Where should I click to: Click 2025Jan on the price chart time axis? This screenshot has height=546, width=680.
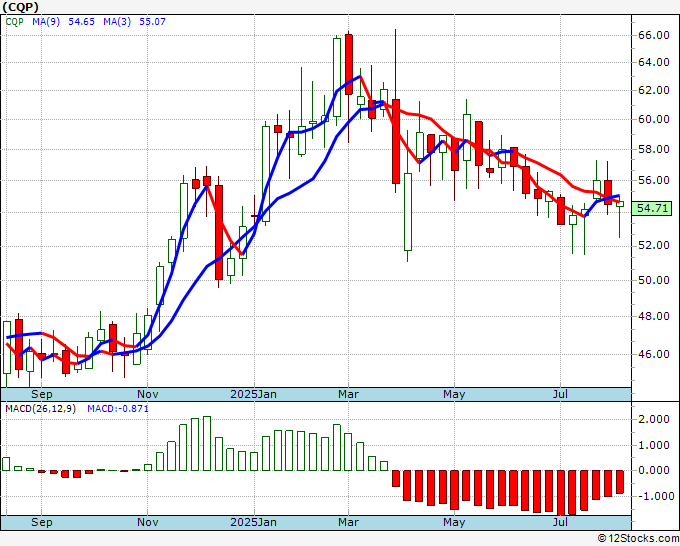click(253, 394)
